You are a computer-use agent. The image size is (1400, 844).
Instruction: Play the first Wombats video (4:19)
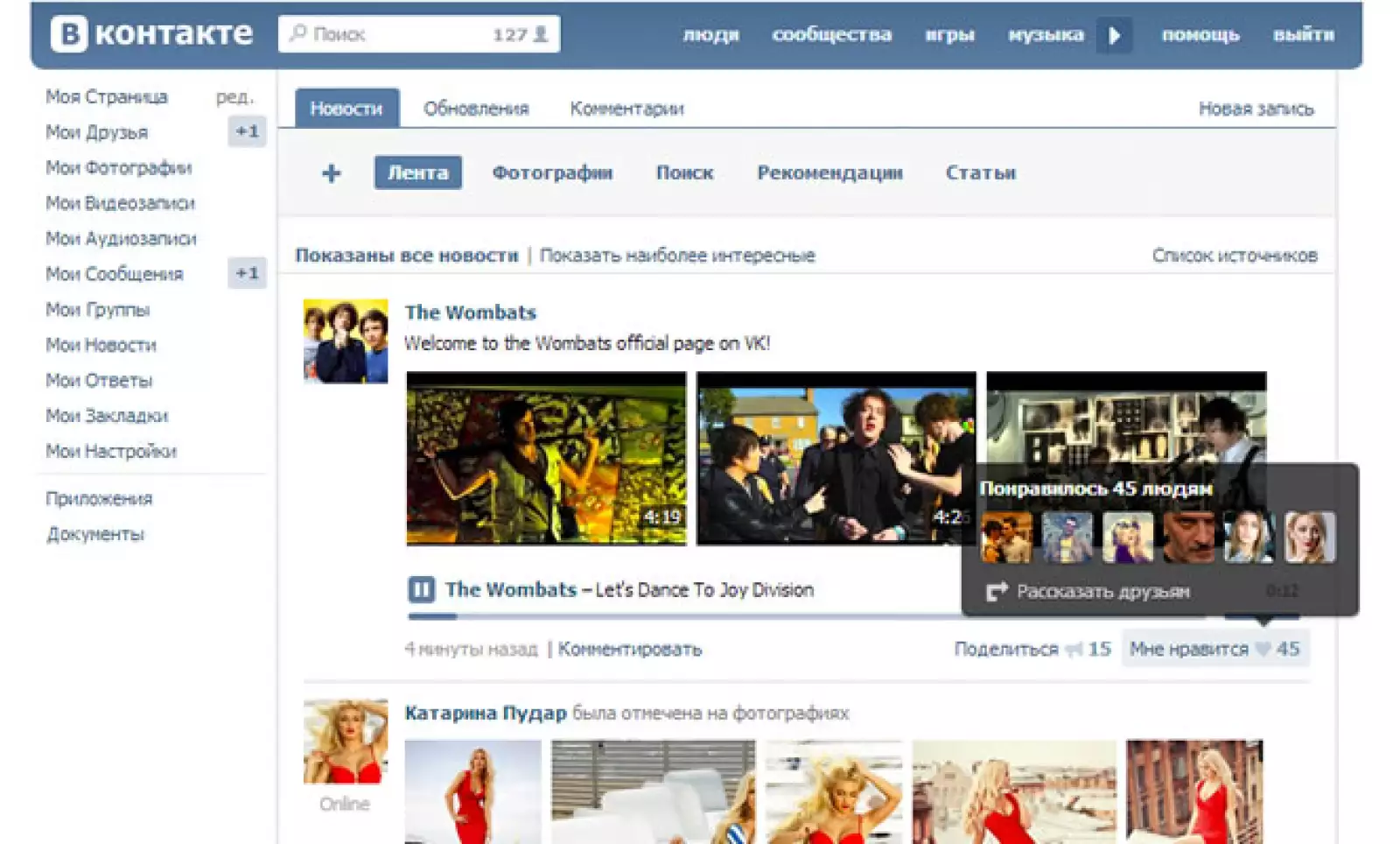546,458
